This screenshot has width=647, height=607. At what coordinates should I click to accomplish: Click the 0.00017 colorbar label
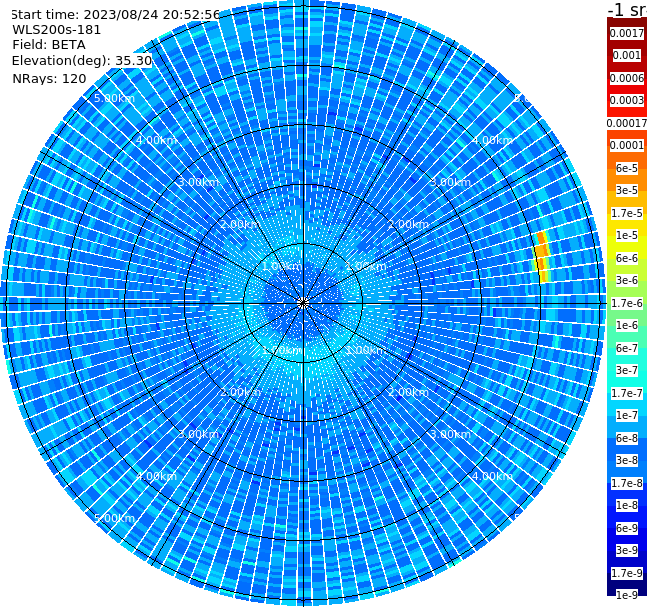(x=627, y=123)
